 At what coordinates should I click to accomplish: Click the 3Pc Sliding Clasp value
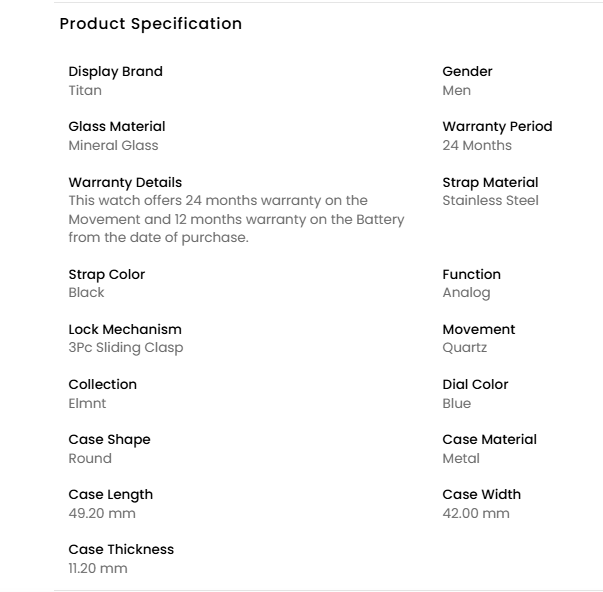tap(126, 348)
